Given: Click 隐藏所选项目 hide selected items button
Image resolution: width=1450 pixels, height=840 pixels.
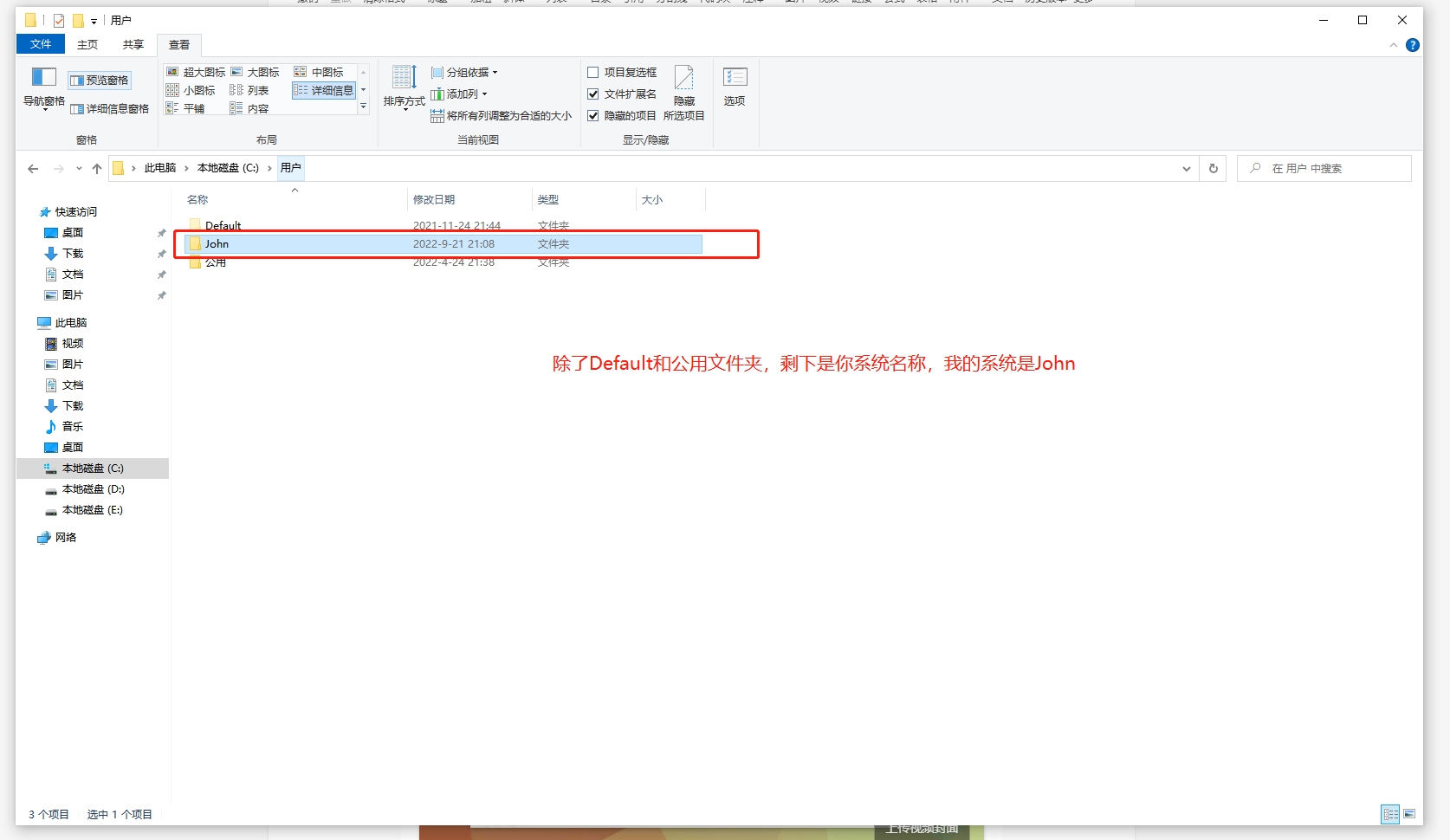Looking at the screenshot, I should pyautogui.click(x=684, y=93).
